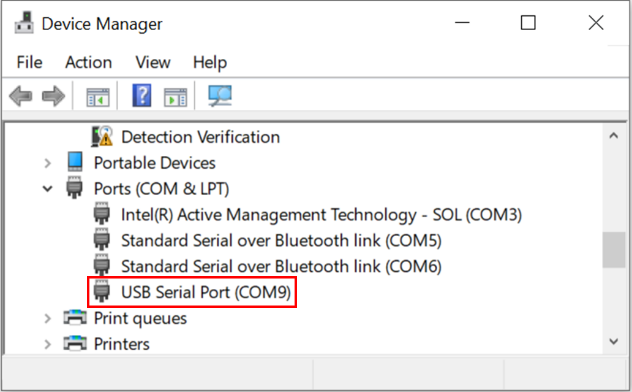The height and width of the screenshot is (392, 632).
Task: Select Standard Serial over Bluetooth link (COM5)
Action: click(281, 241)
